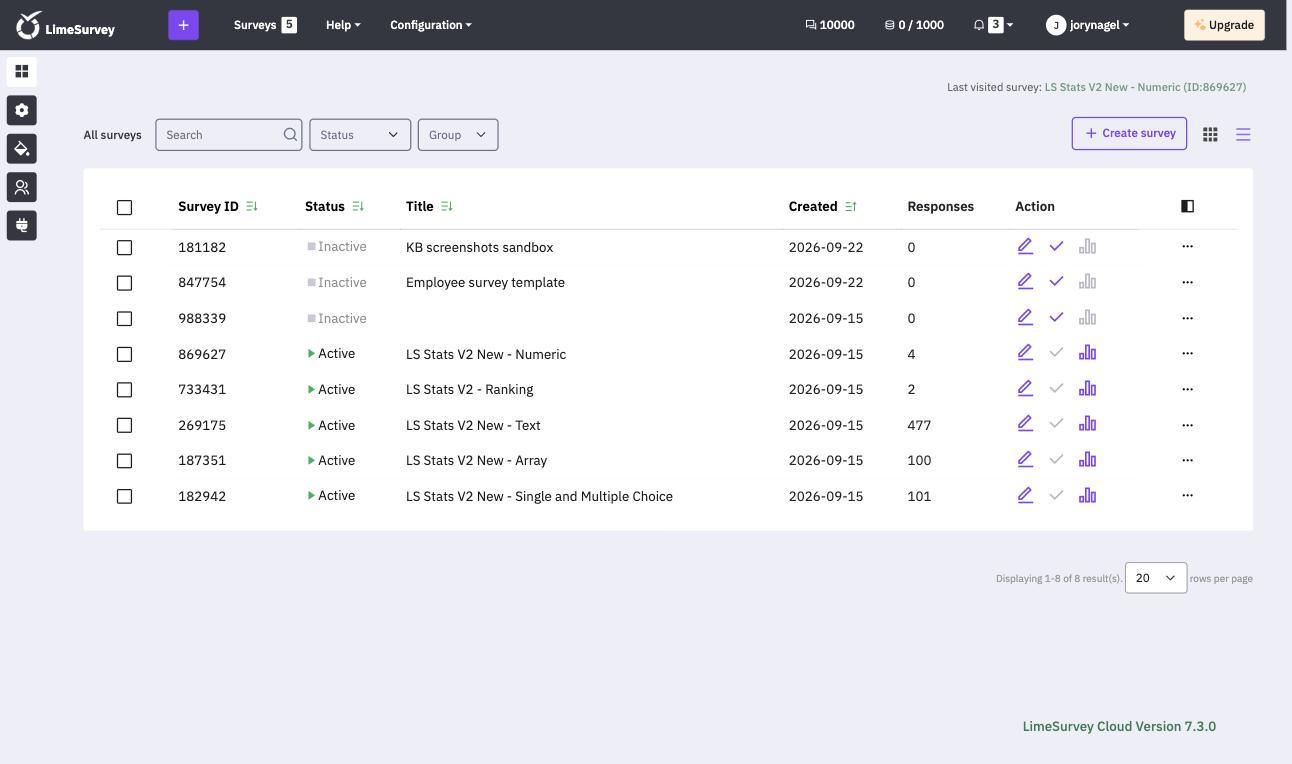
Task: Switch to grid card view
Action: point(1210,134)
